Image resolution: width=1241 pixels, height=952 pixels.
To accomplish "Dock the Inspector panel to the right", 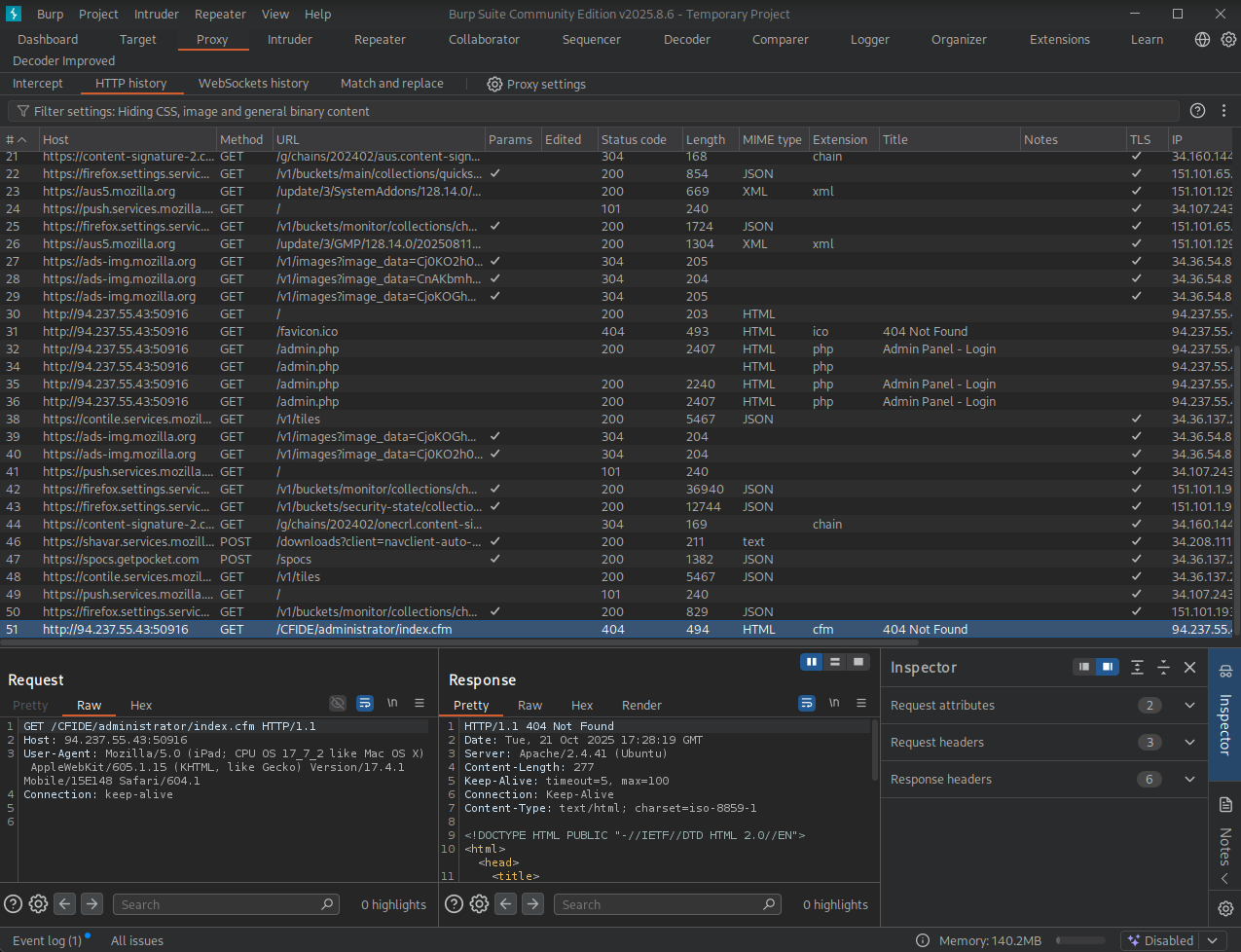I will (x=1107, y=668).
